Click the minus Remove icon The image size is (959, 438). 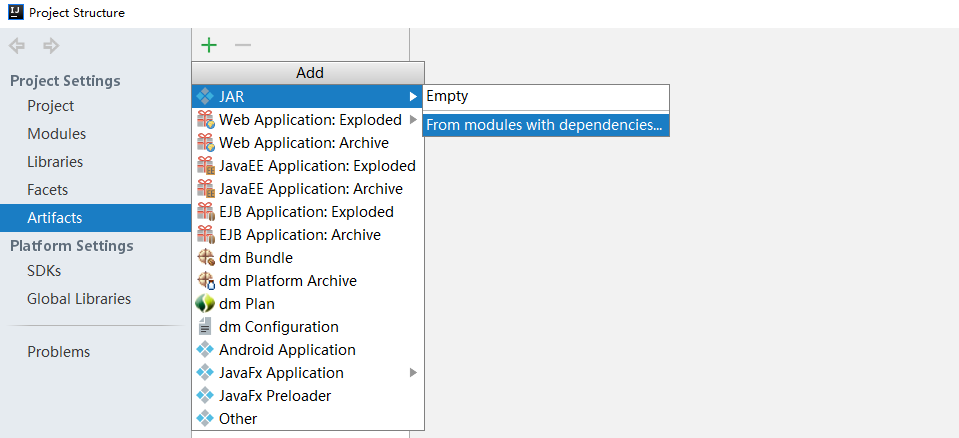click(x=242, y=45)
